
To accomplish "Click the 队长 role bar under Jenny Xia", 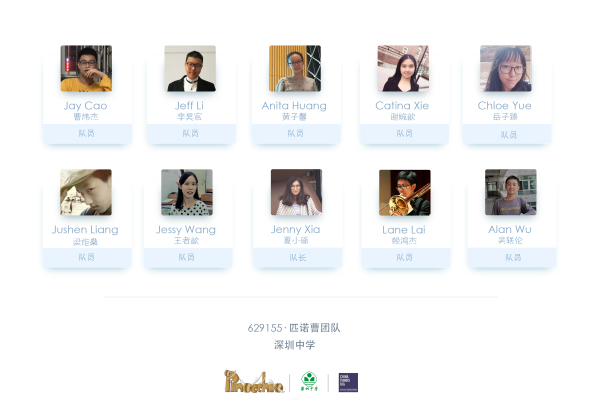I will point(298,258).
